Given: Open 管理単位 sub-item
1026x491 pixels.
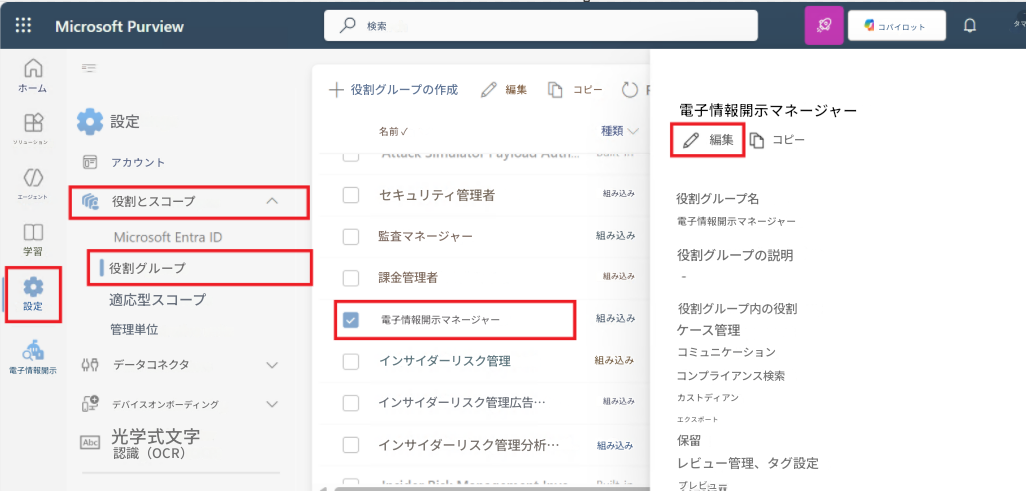Looking at the screenshot, I should click(134, 329).
